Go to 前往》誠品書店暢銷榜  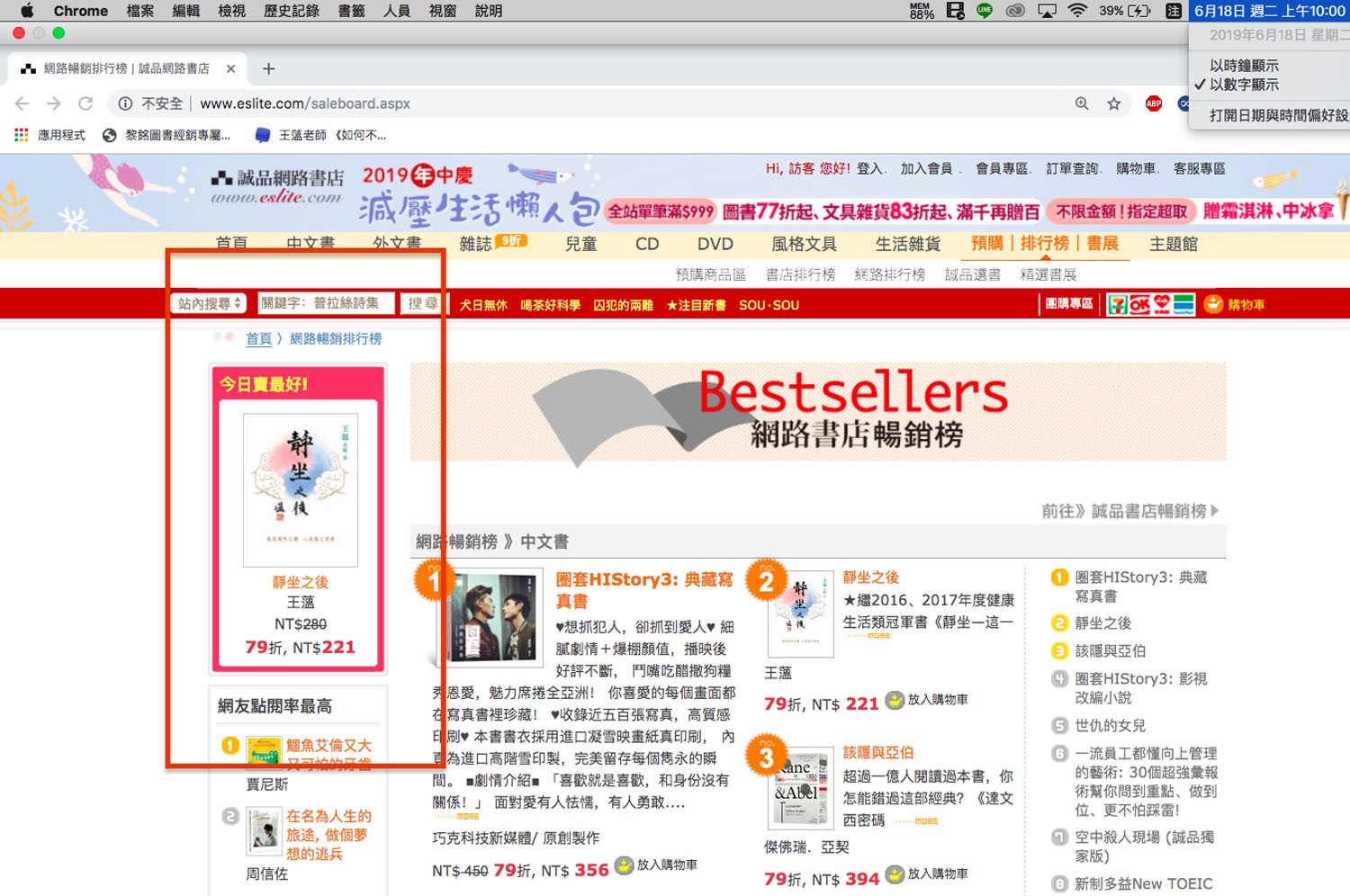coord(1130,511)
